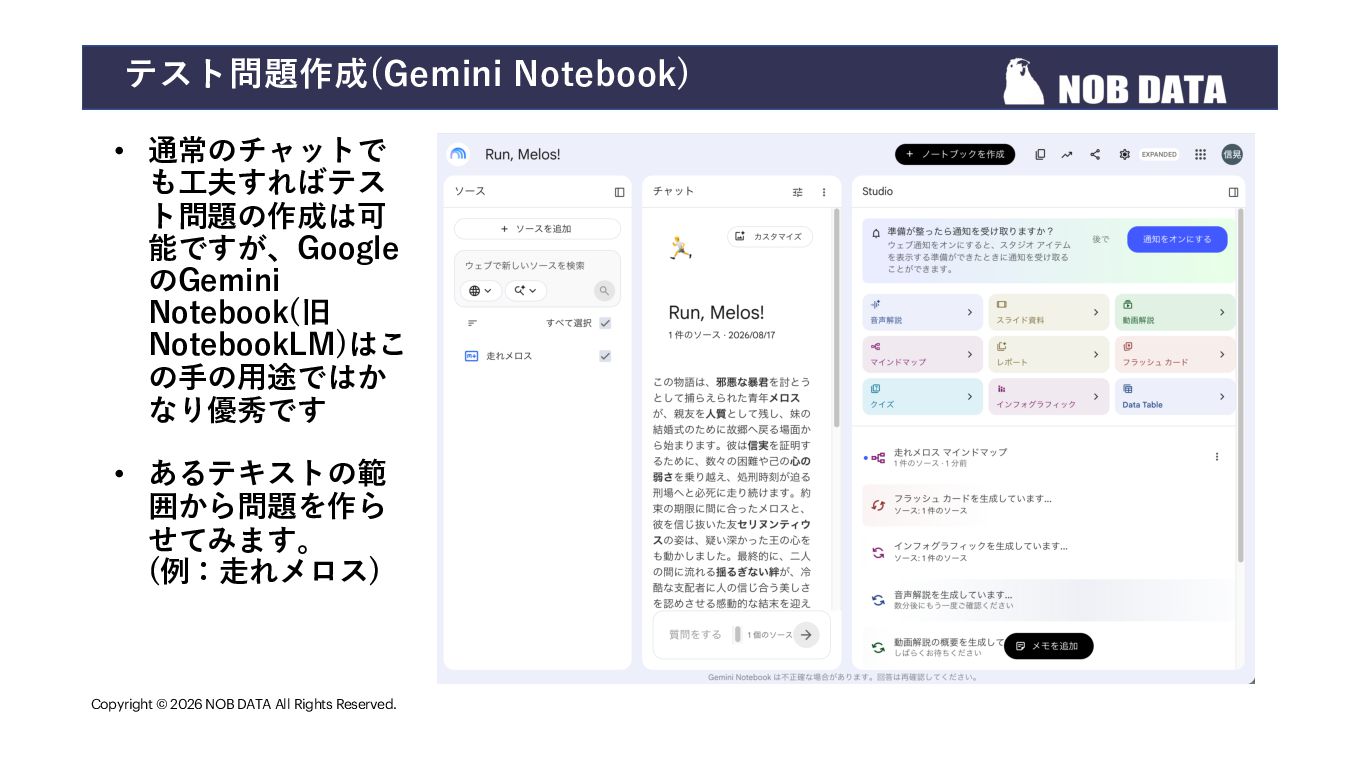Collapse the Studio panel with its sidebar icon
Image resolution: width=1361 pixels, height=765 pixels.
(x=1233, y=192)
